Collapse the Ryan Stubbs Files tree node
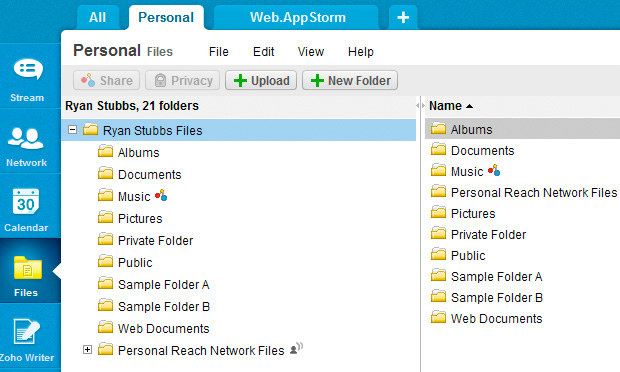This screenshot has width=620, height=372. pyautogui.click(x=72, y=130)
